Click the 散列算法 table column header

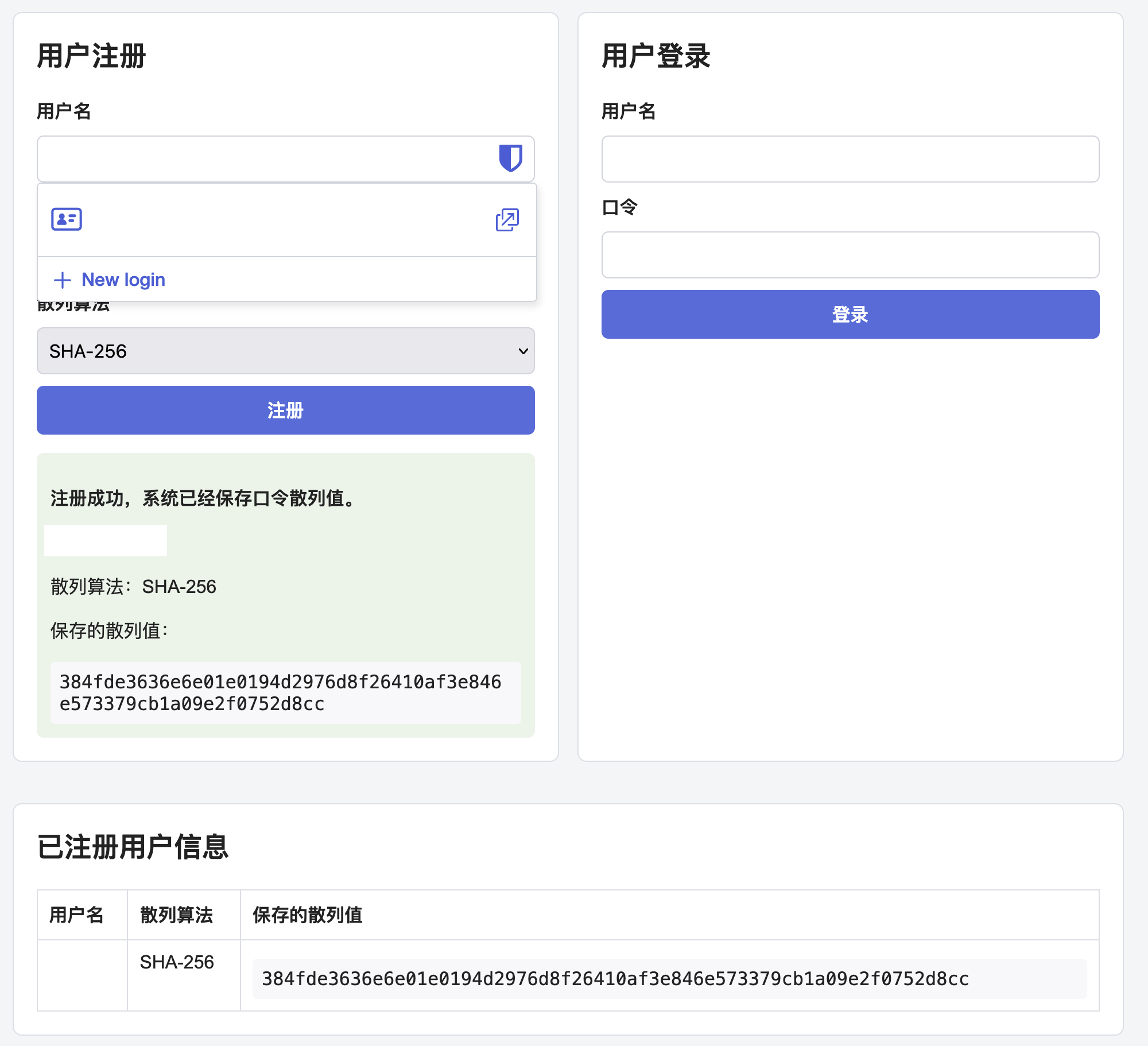pos(177,915)
